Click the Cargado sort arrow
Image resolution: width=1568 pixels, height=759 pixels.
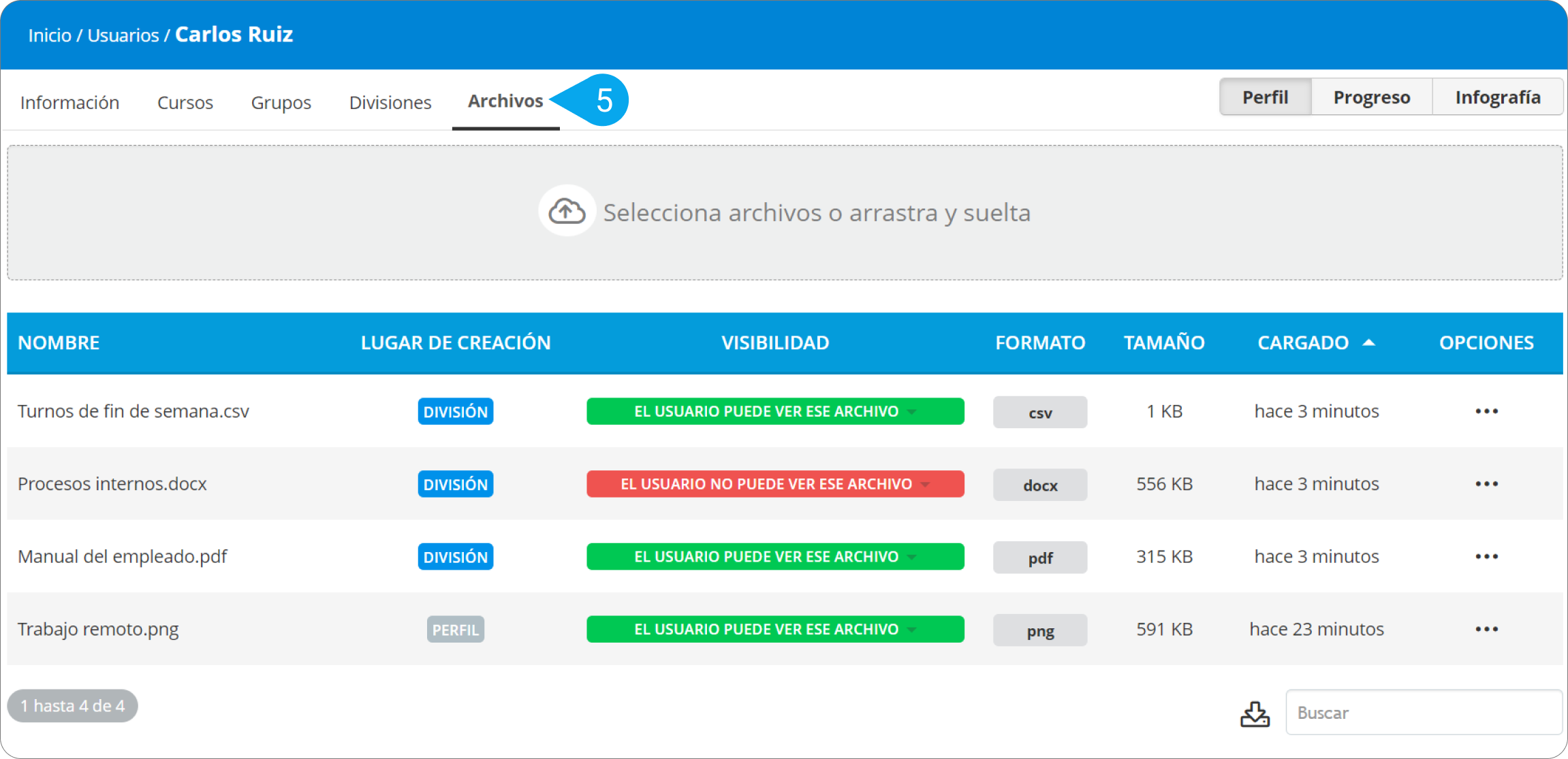1368,342
